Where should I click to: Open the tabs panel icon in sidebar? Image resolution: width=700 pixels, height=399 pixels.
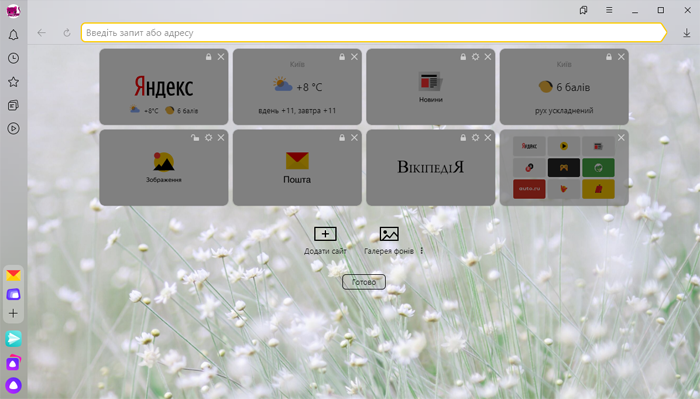(x=13, y=105)
